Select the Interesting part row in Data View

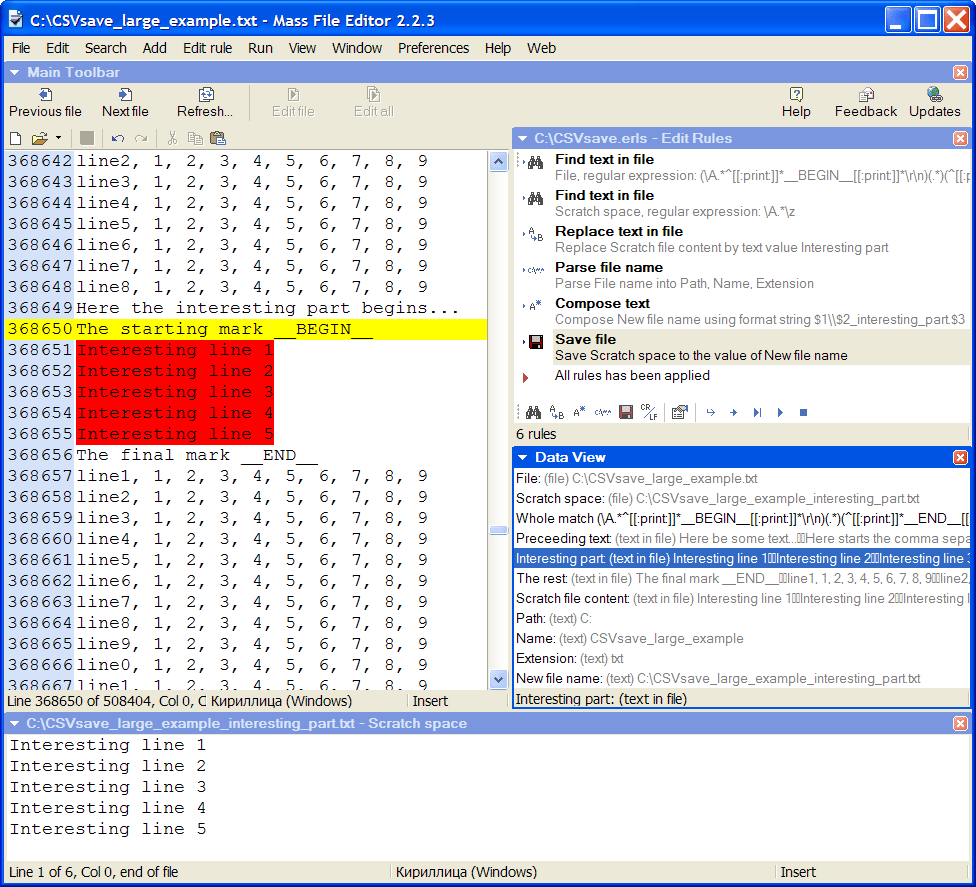click(742, 558)
